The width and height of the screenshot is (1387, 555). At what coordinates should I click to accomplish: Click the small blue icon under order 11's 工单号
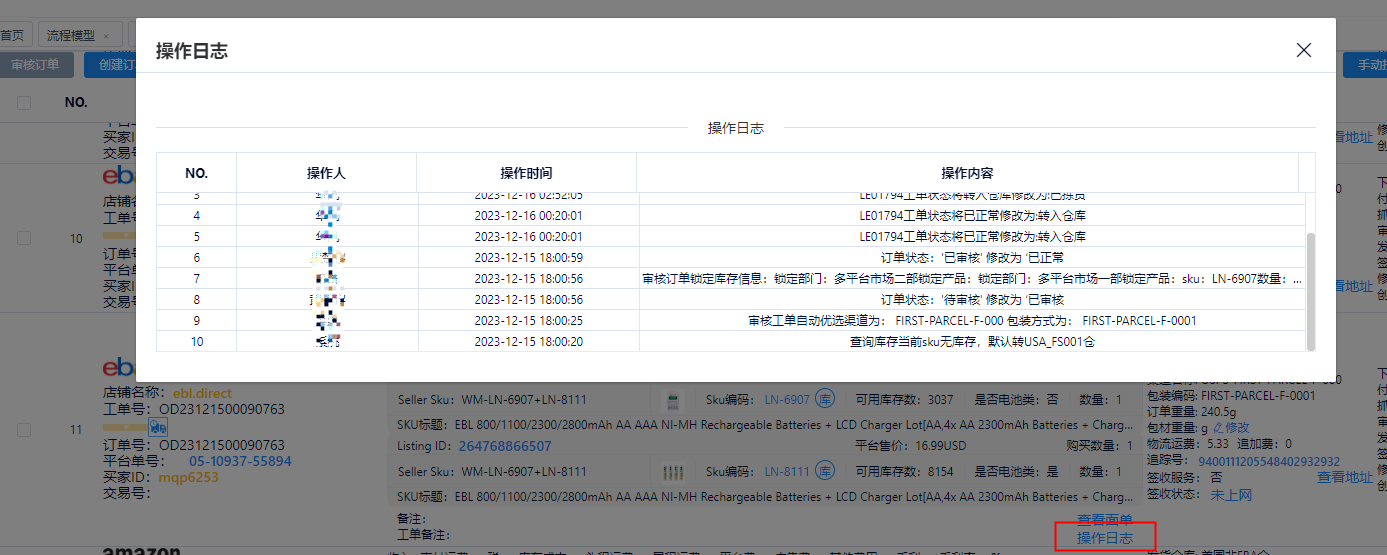[x=158, y=427]
